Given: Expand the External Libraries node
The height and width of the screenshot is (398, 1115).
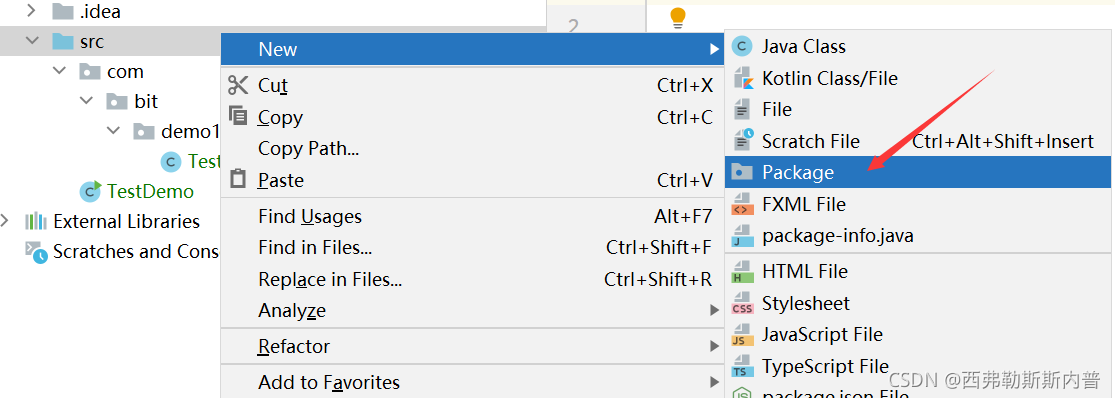Looking at the screenshot, I should point(6,221).
